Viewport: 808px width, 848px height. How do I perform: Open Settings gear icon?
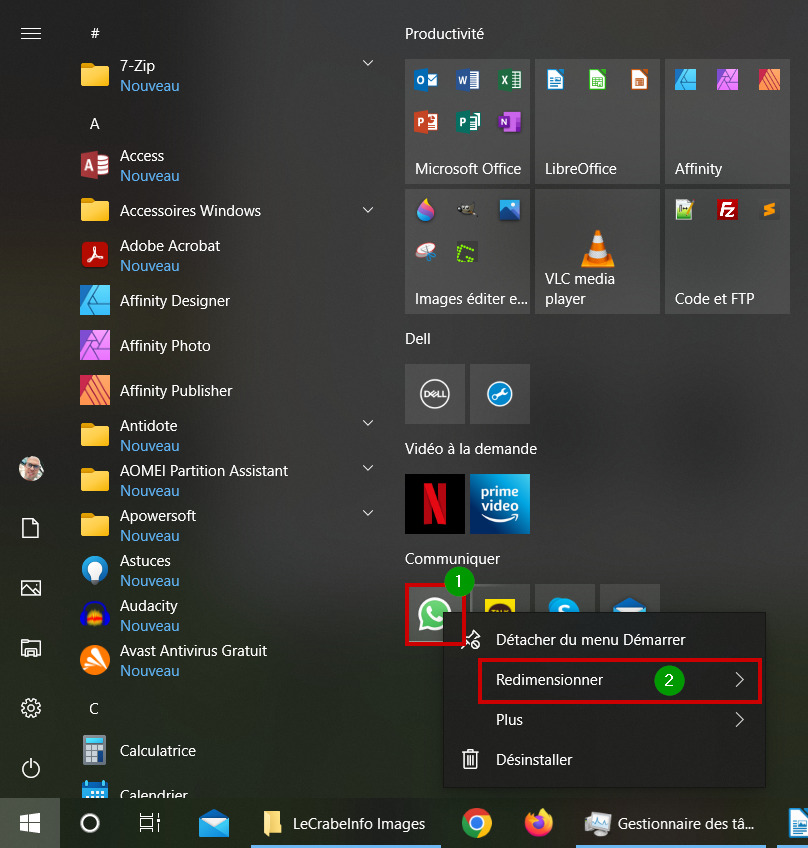click(x=31, y=708)
